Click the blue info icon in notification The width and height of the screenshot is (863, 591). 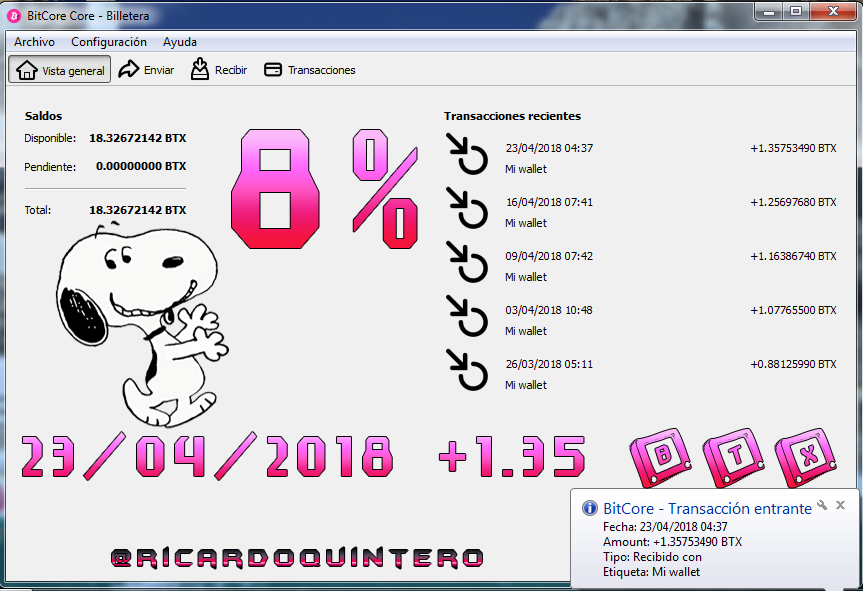pyautogui.click(x=589, y=508)
